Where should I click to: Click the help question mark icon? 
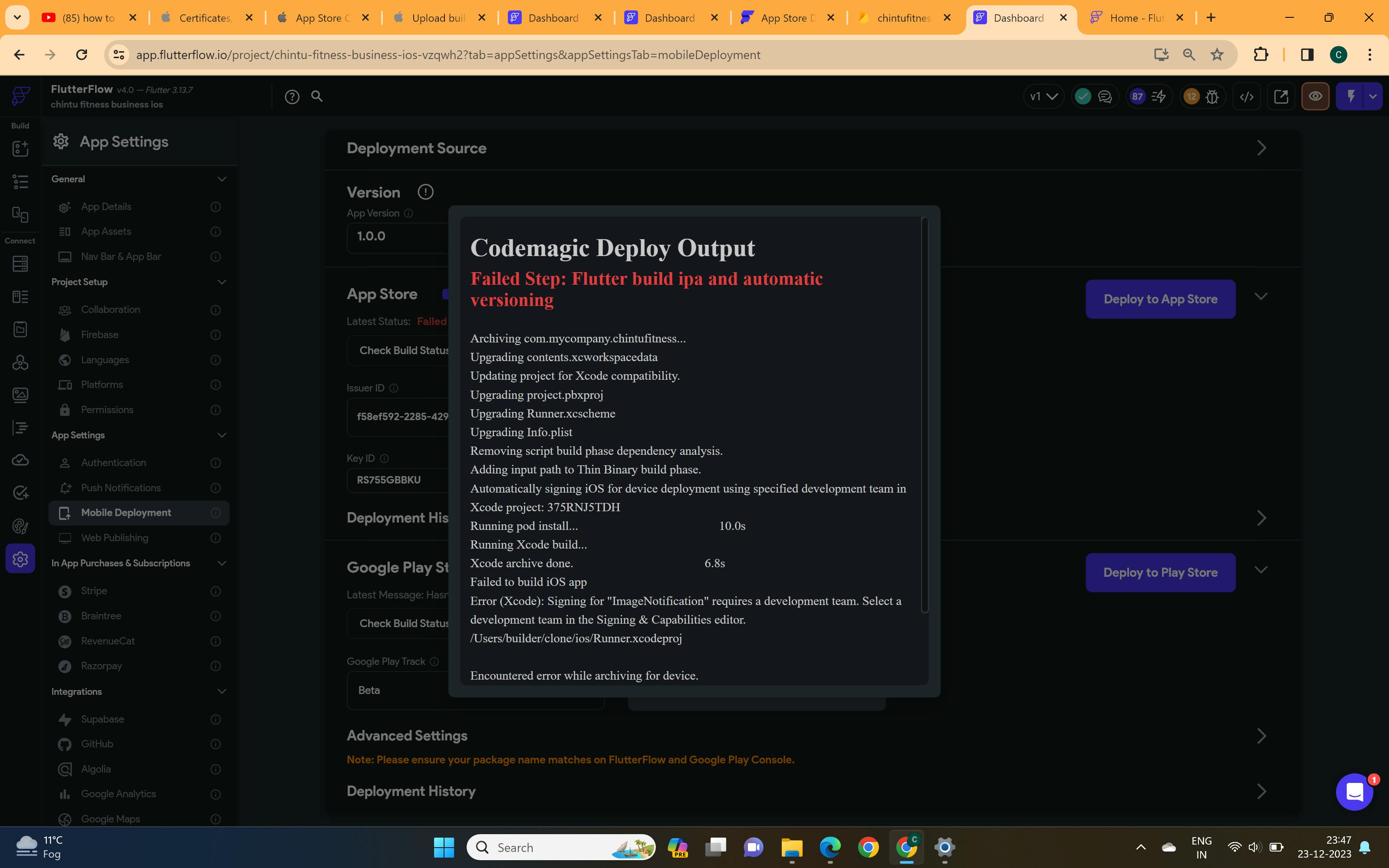pyautogui.click(x=292, y=97)
